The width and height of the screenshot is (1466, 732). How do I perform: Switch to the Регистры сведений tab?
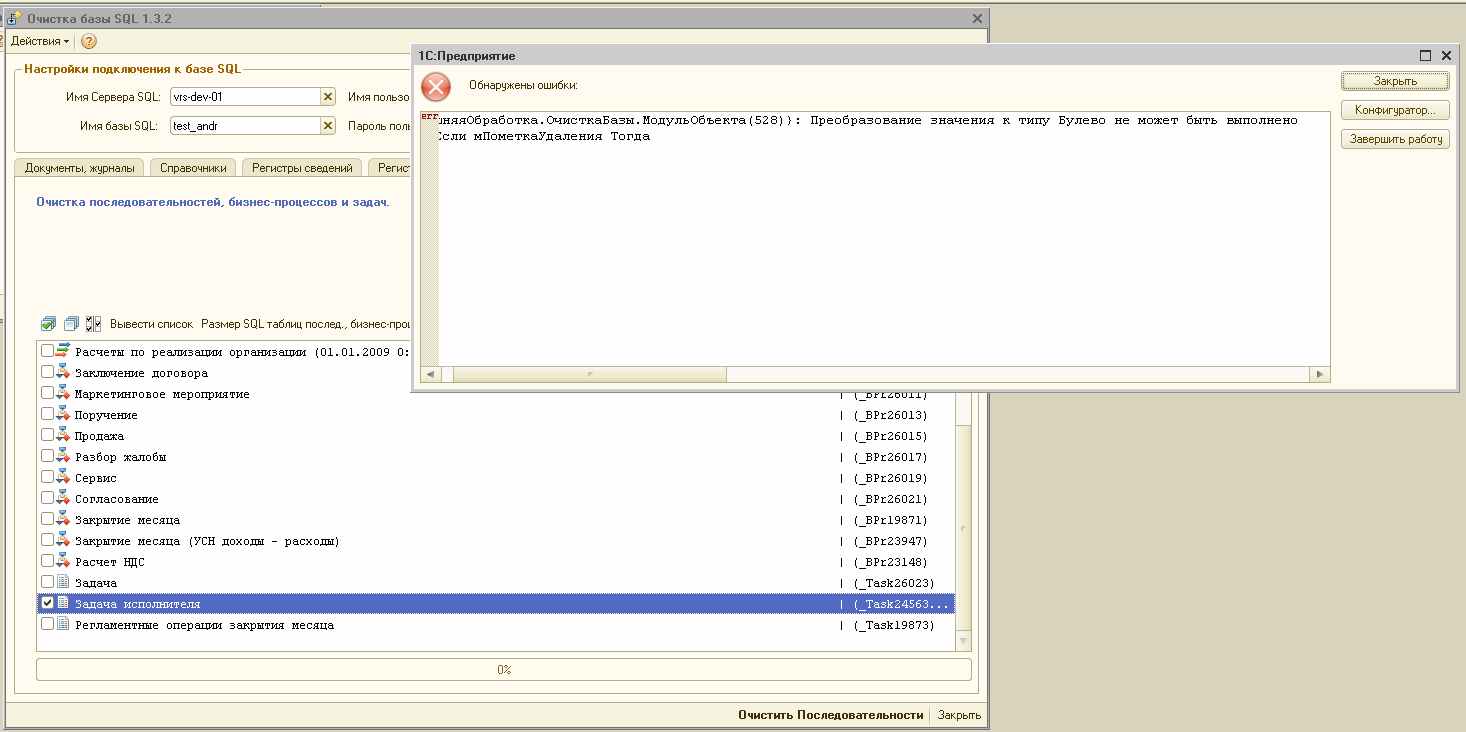[x=302, y=168]
